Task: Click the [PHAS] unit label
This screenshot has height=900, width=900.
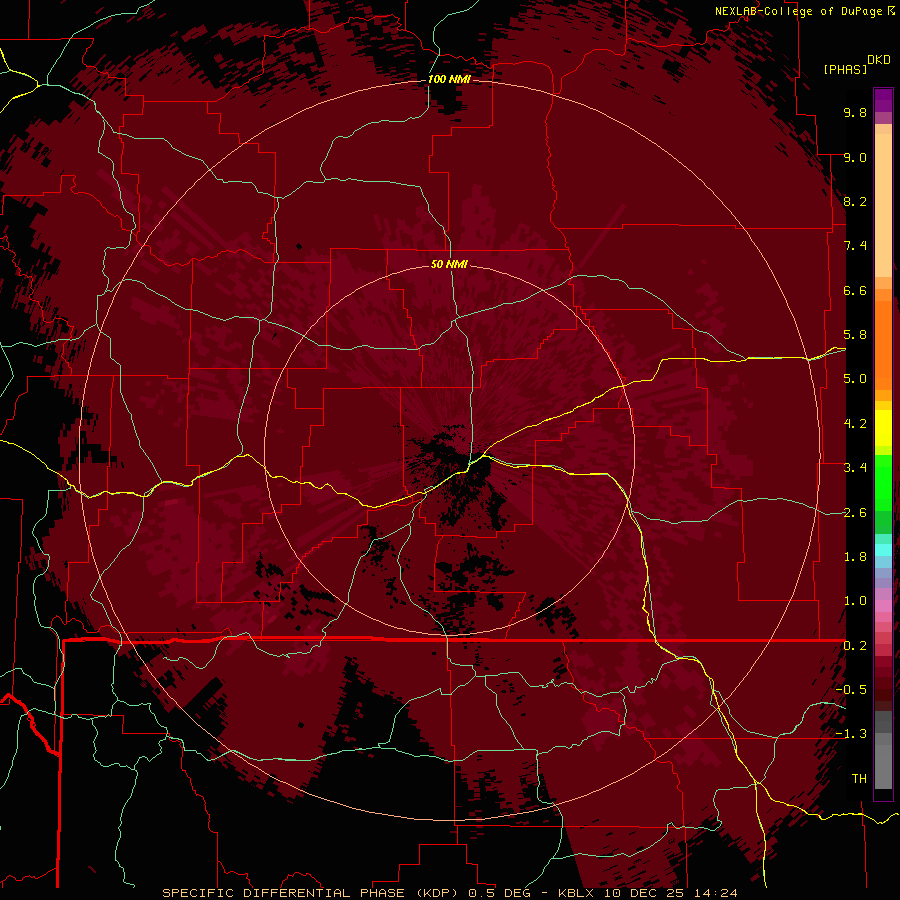Action: [845, 69]
